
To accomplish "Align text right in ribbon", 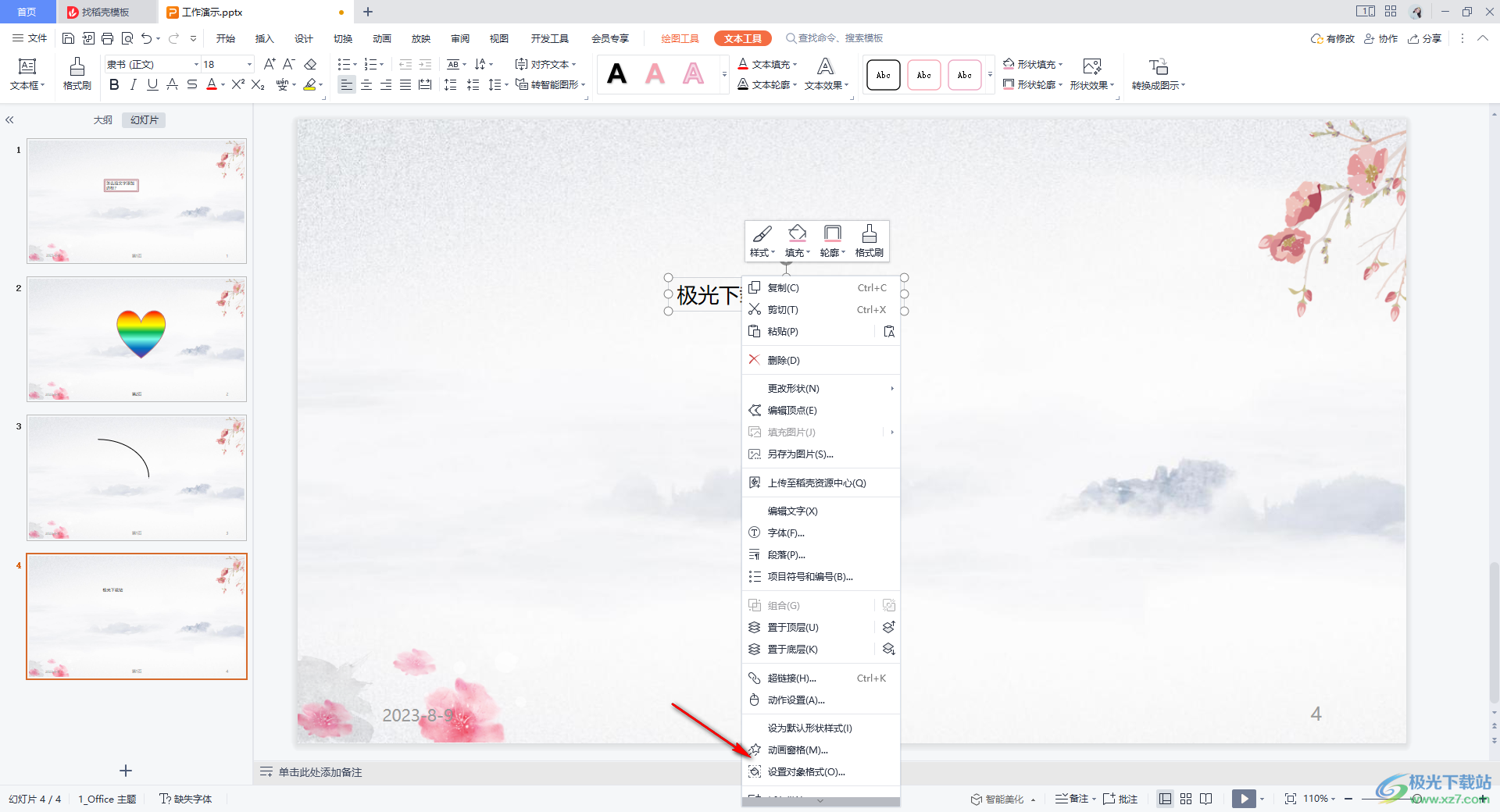I will coord(386,85).
